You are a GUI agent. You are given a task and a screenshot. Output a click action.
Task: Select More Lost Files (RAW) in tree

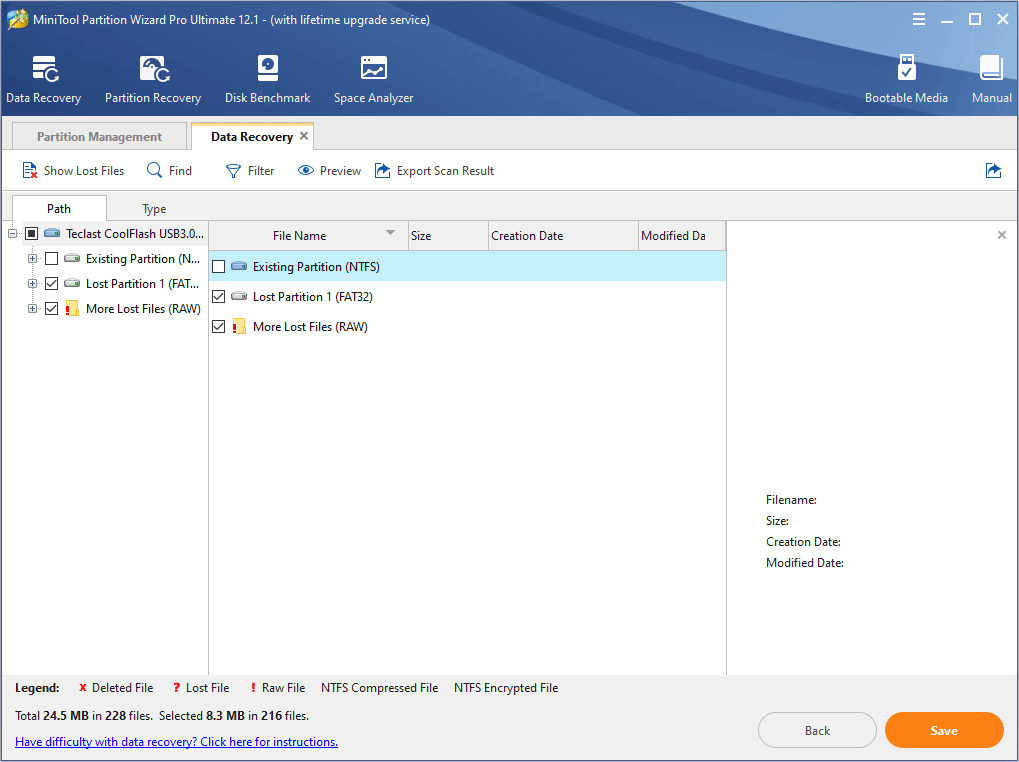point(143,309)
